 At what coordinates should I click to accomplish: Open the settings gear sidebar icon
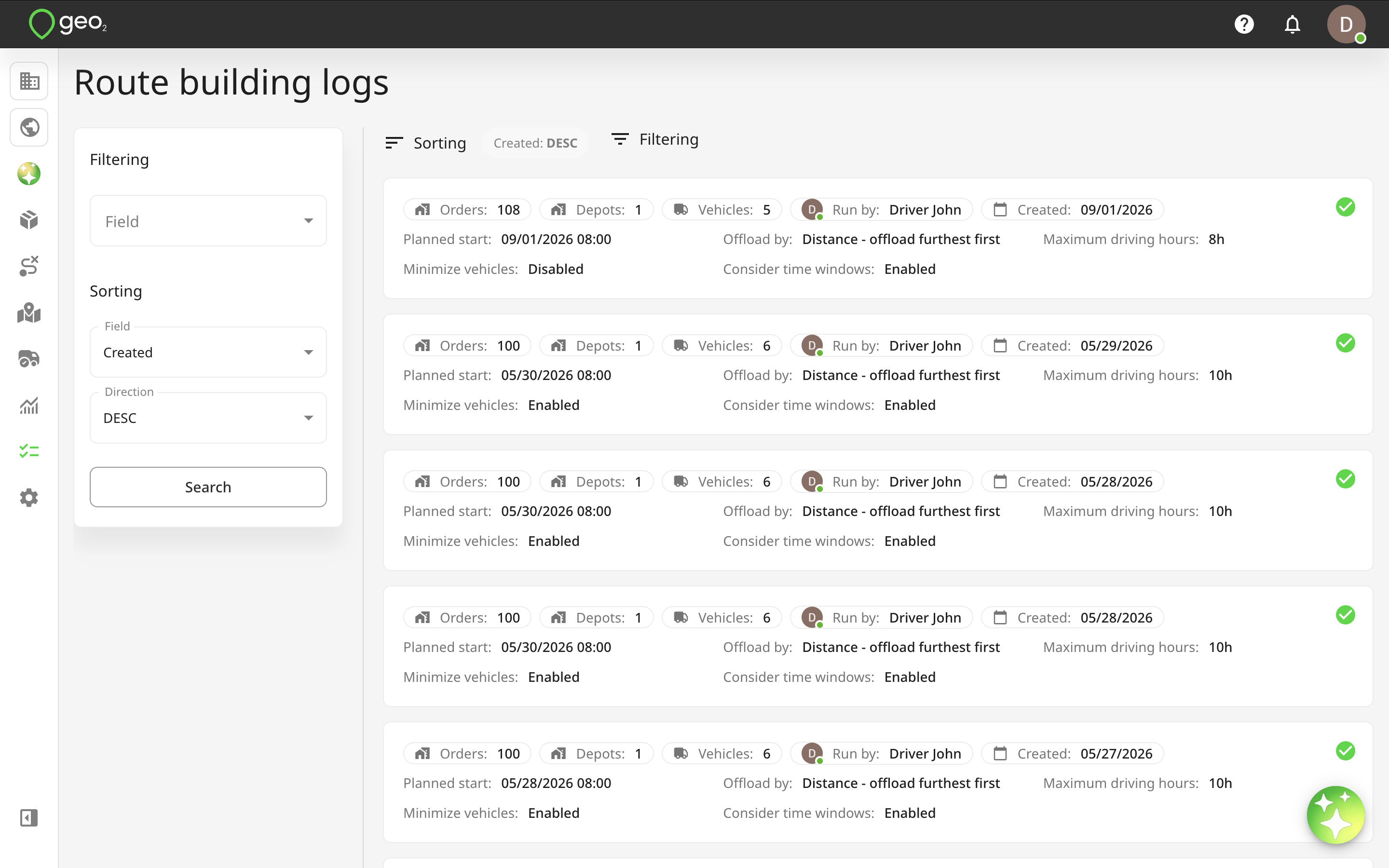29,498
